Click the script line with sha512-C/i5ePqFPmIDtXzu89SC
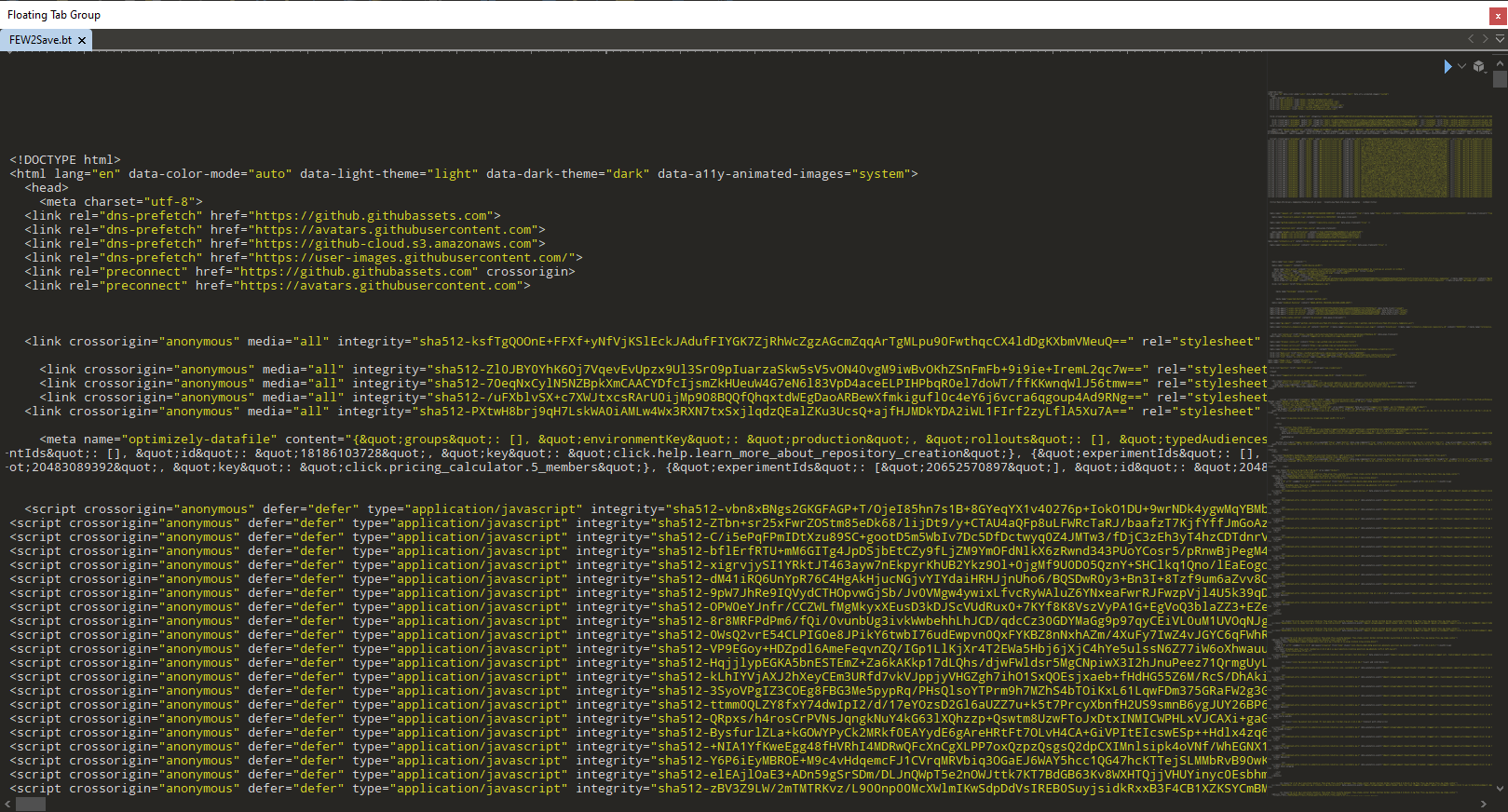 pyautogui.click(x=638, y=537)
